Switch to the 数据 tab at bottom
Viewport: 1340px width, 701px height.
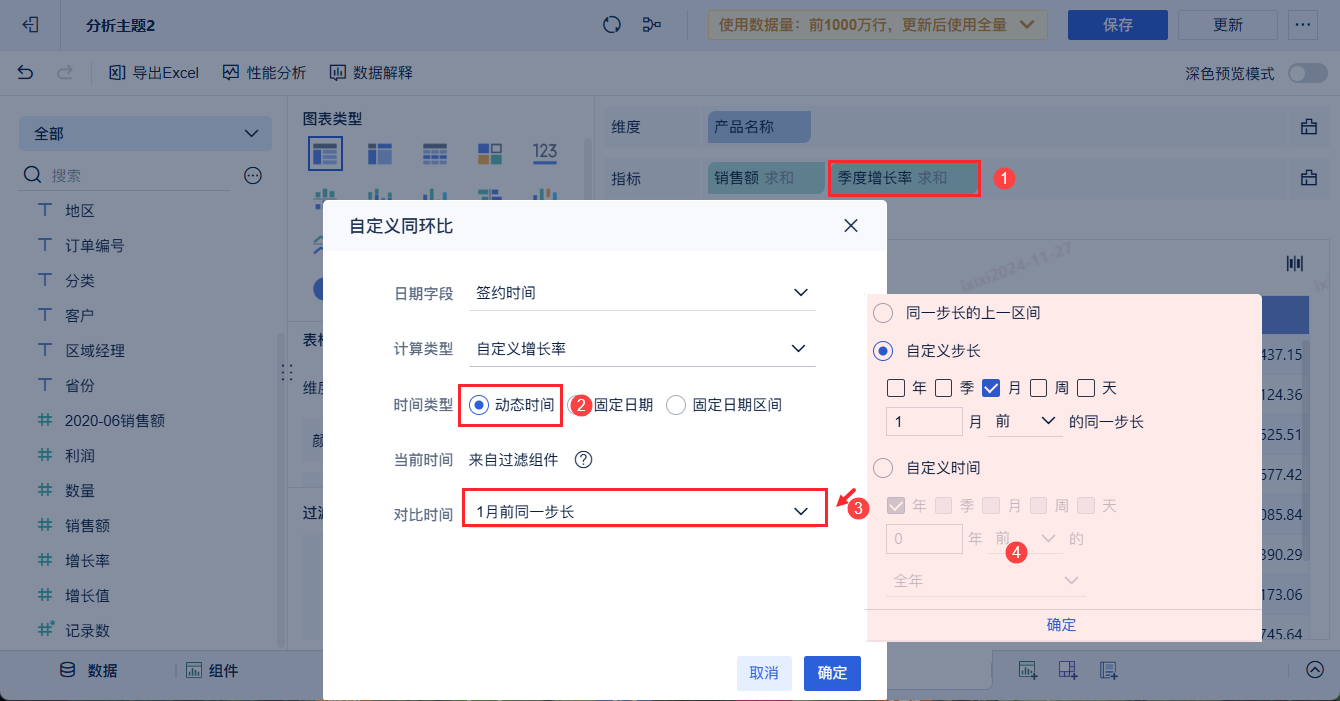89,670
